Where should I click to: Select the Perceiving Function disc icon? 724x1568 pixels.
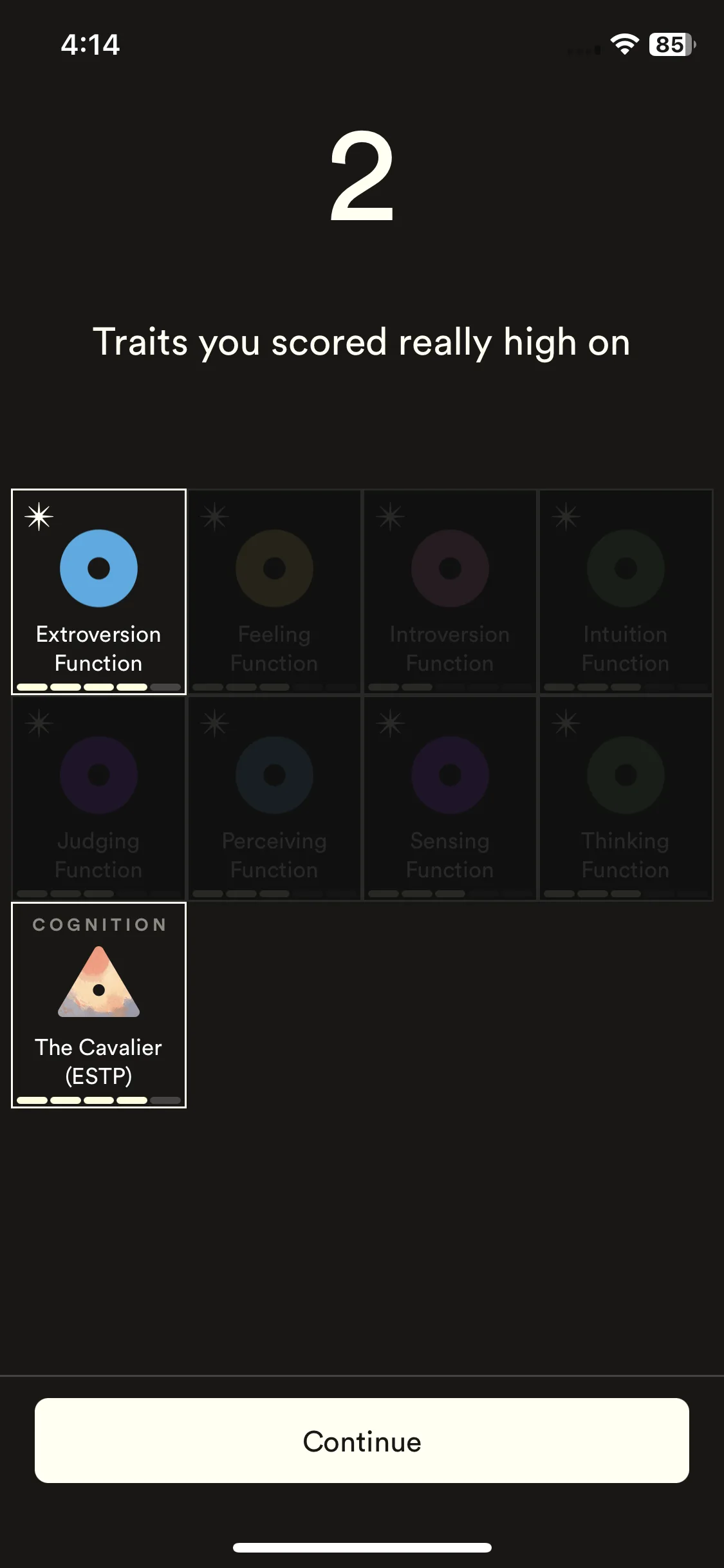tap(274, 775)
